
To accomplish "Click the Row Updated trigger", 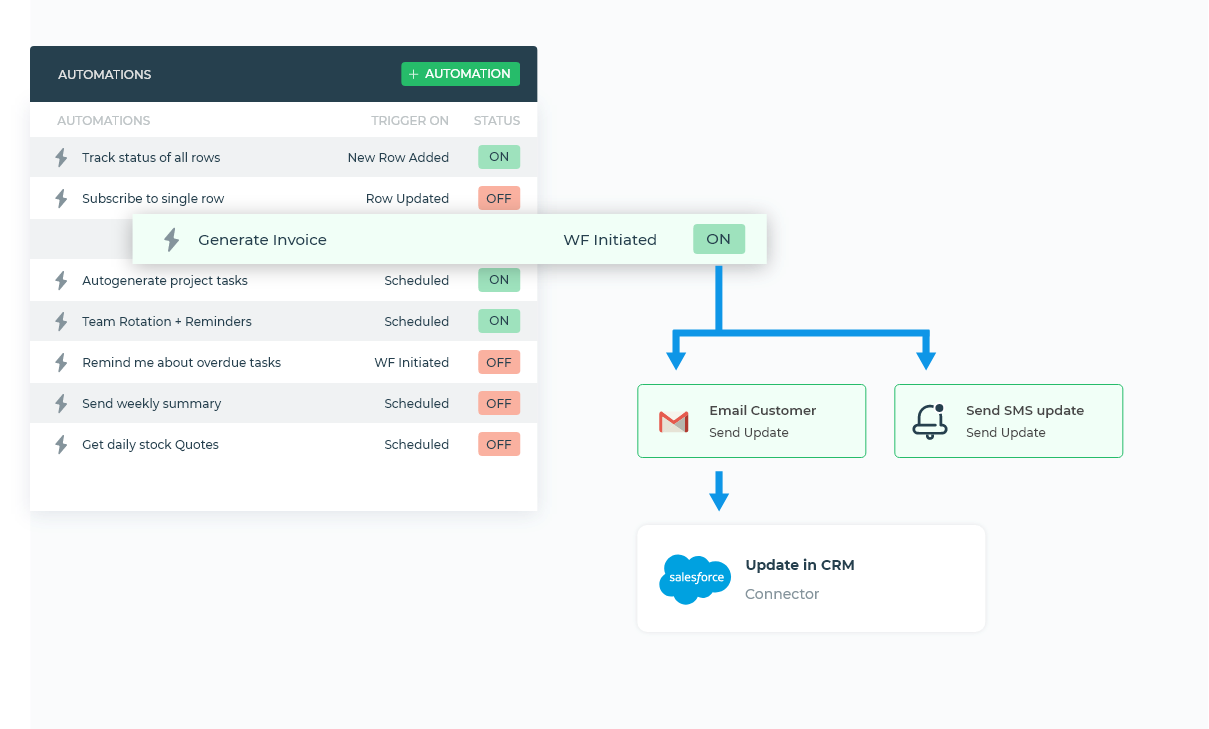I will tap(407, 198).
